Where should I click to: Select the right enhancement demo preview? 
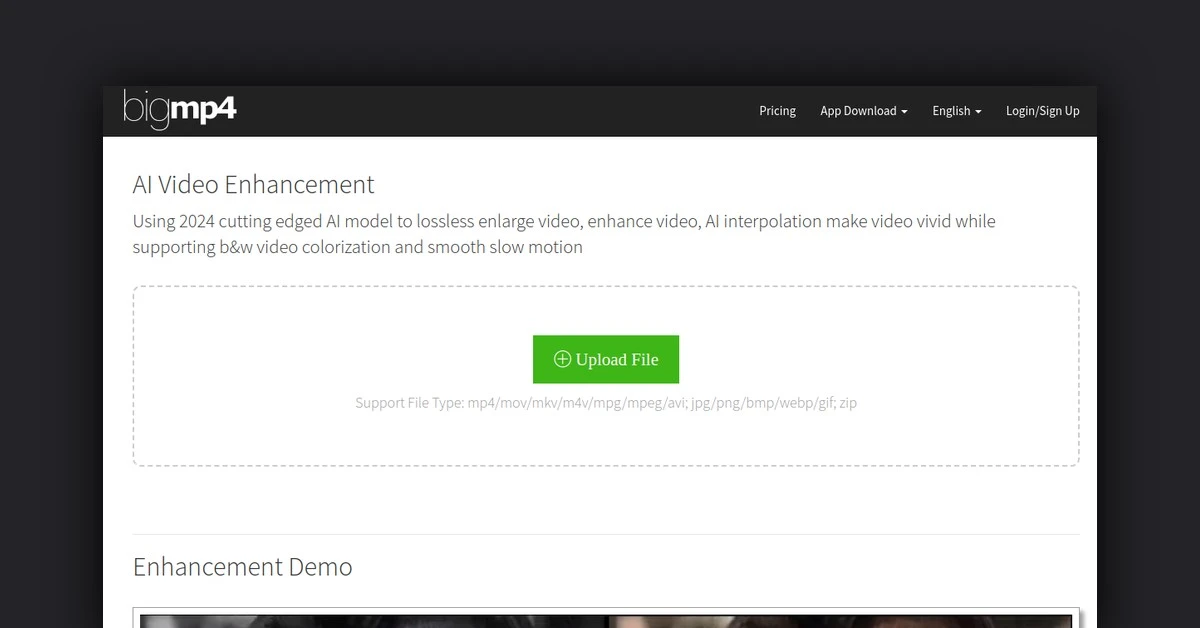click(x=840, y=621)
